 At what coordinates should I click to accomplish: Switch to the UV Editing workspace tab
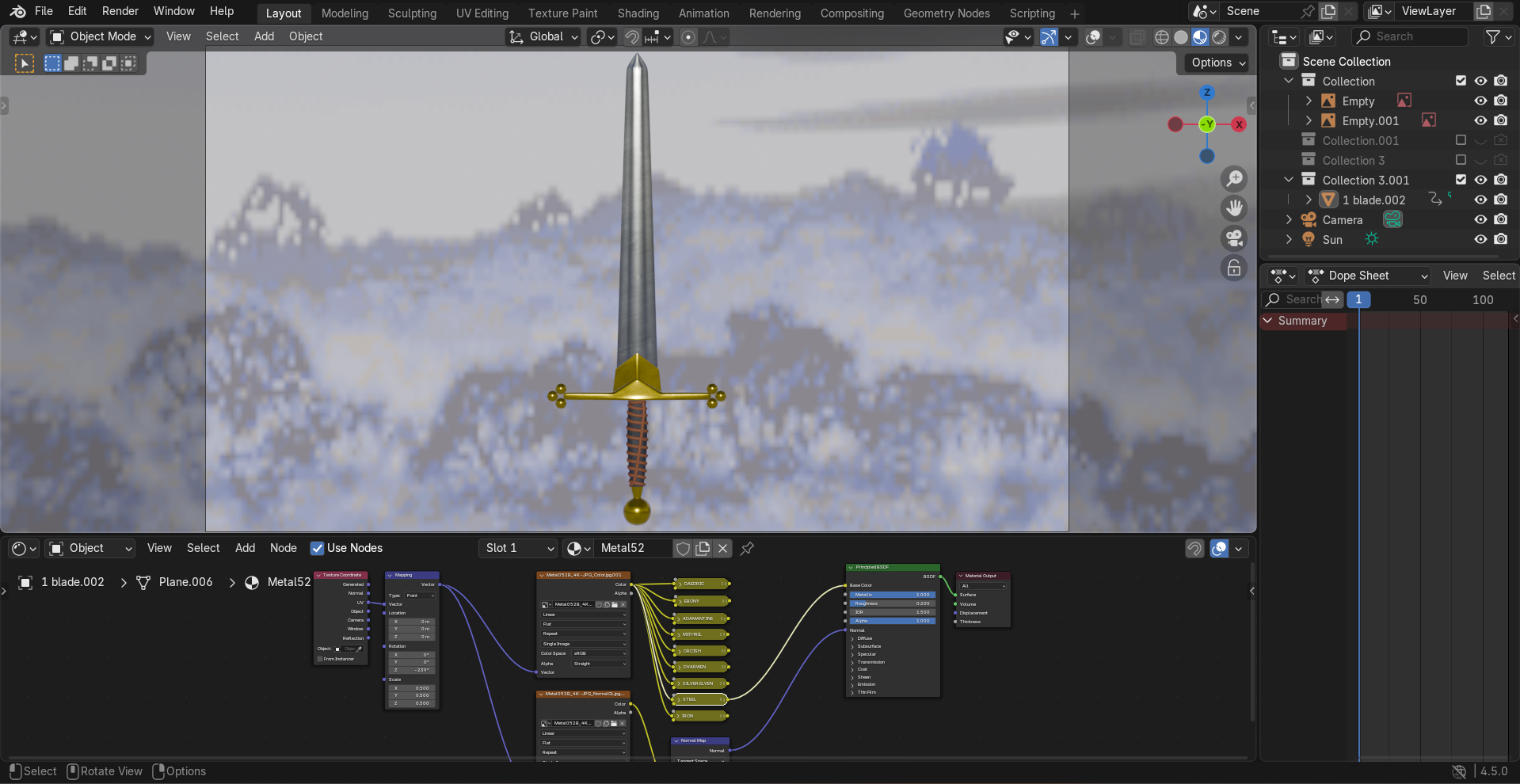(x=482, y=13)
